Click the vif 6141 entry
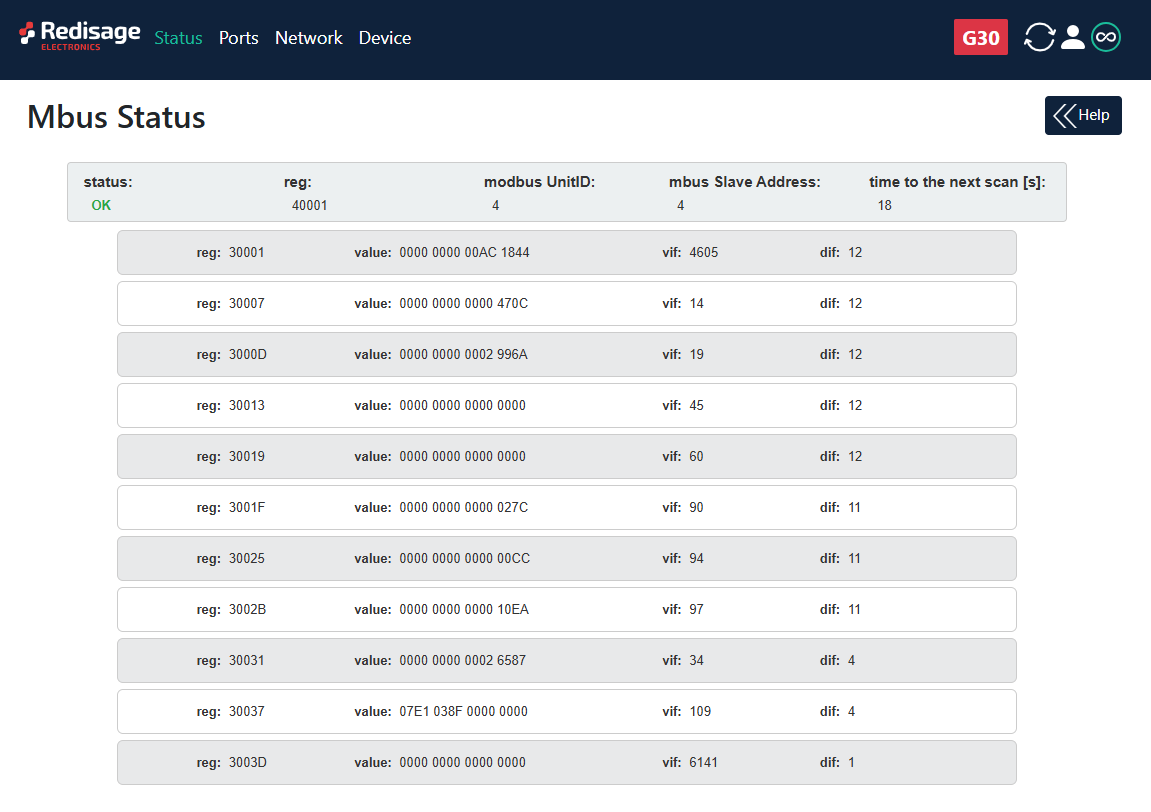 pos(703,763)
